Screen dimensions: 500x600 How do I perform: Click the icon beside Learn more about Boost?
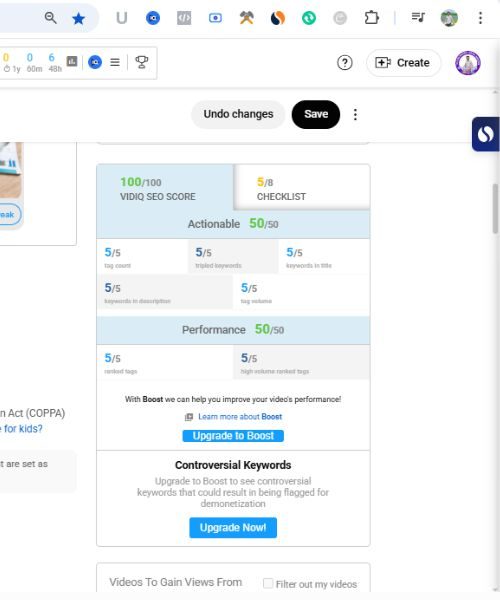(189, 417)
